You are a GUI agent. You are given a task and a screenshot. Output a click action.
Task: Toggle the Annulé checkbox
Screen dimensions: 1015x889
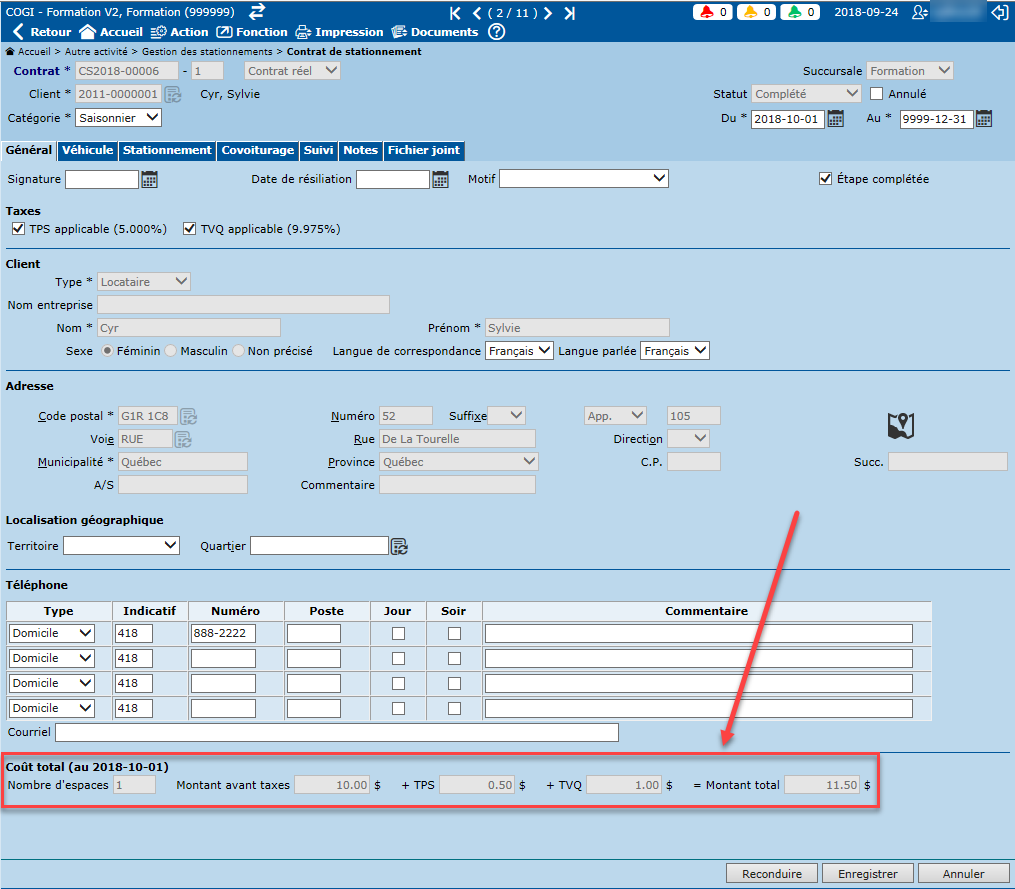tap(877, 94)
